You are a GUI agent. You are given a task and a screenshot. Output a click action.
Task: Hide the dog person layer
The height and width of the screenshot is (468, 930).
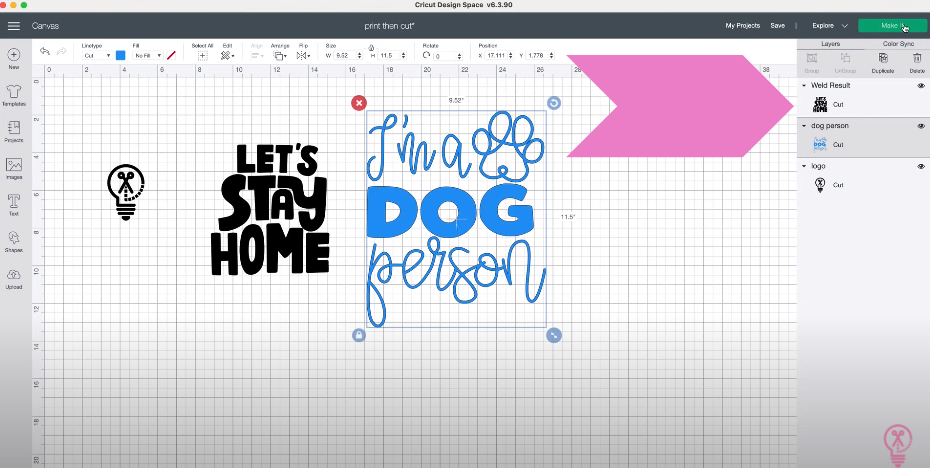click(921, 126)
